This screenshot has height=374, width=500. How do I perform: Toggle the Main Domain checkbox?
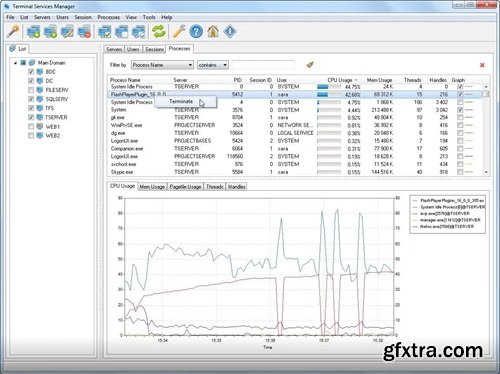(23, 63)
